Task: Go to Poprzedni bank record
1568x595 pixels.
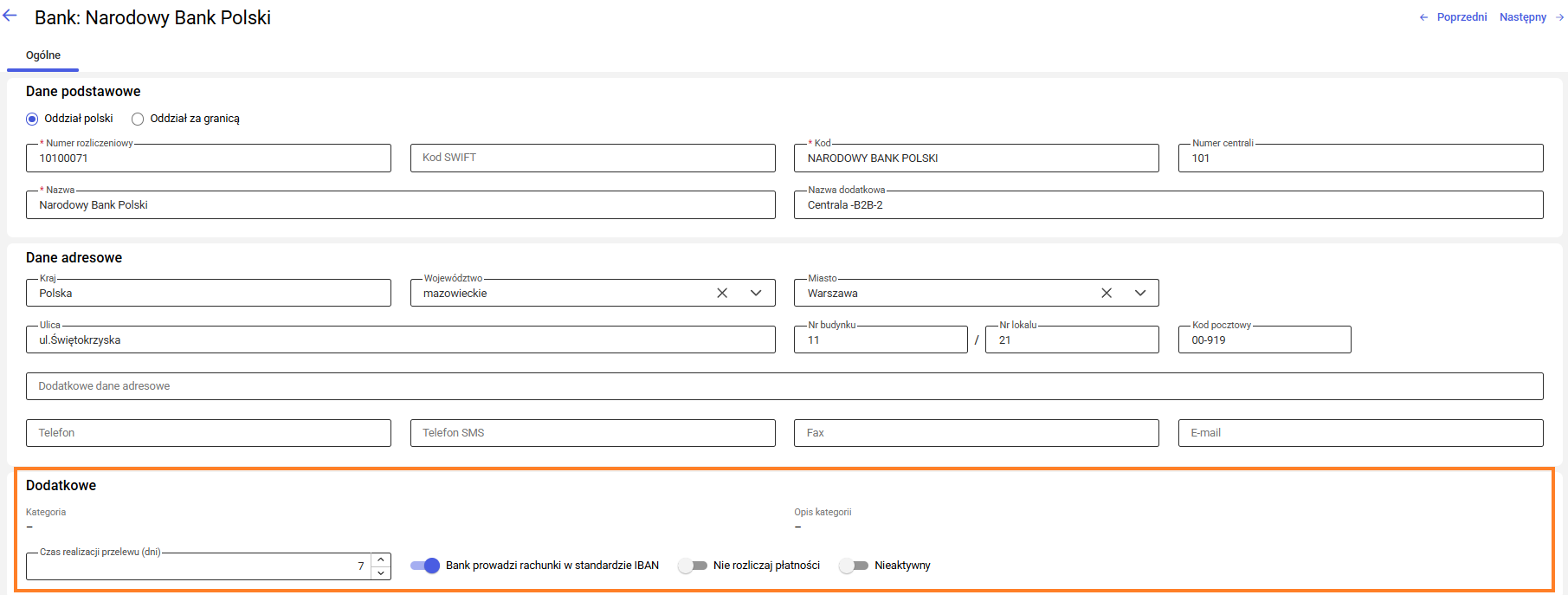Action: 1454,17
